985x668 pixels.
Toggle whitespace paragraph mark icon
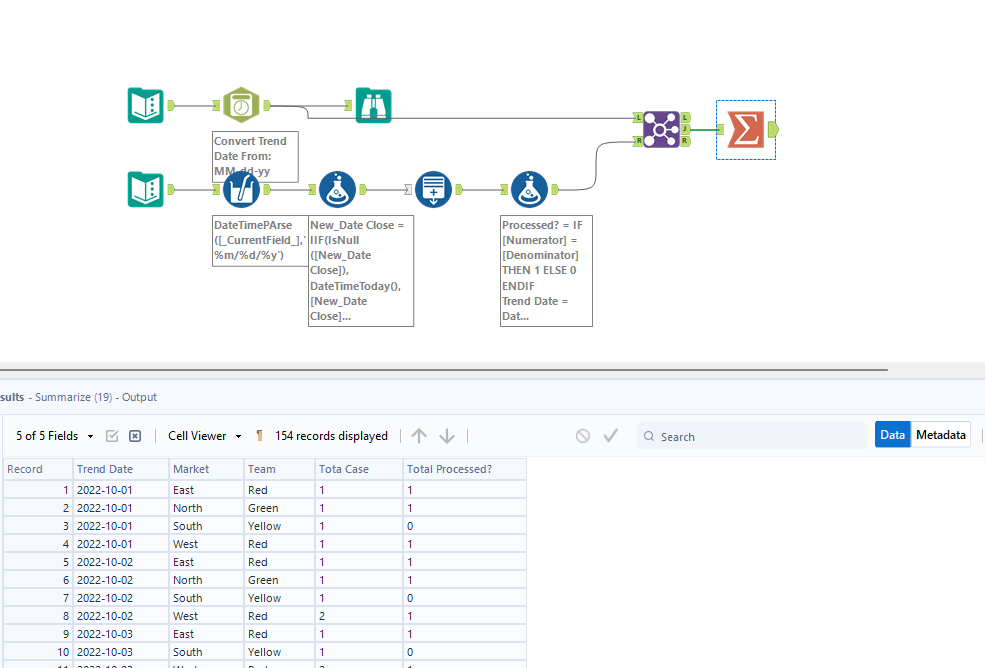259,436
